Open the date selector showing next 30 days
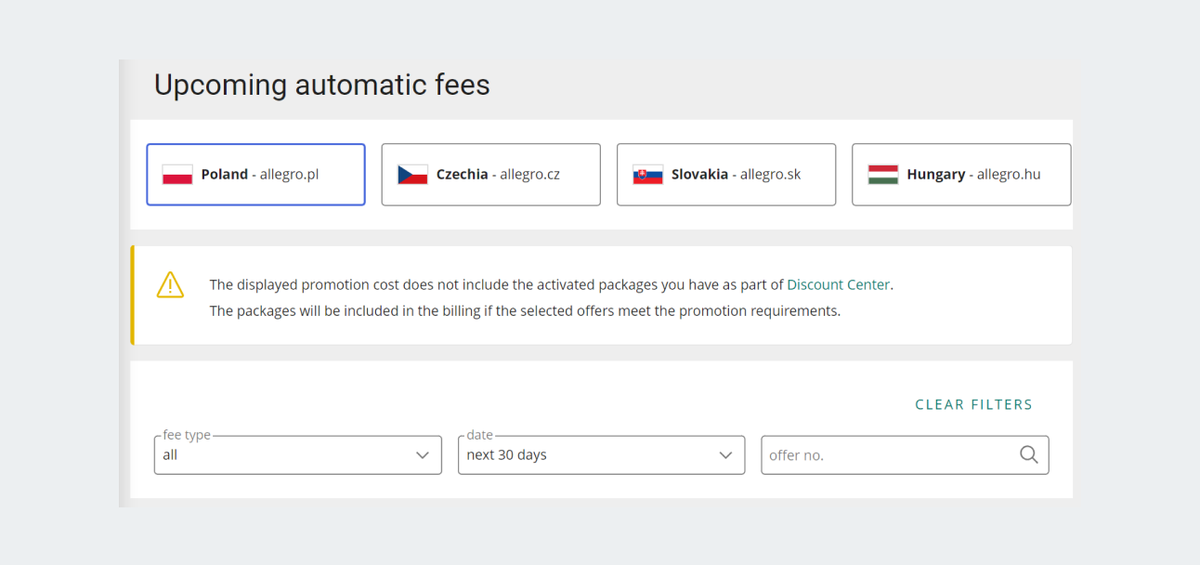 coord(602,454)
